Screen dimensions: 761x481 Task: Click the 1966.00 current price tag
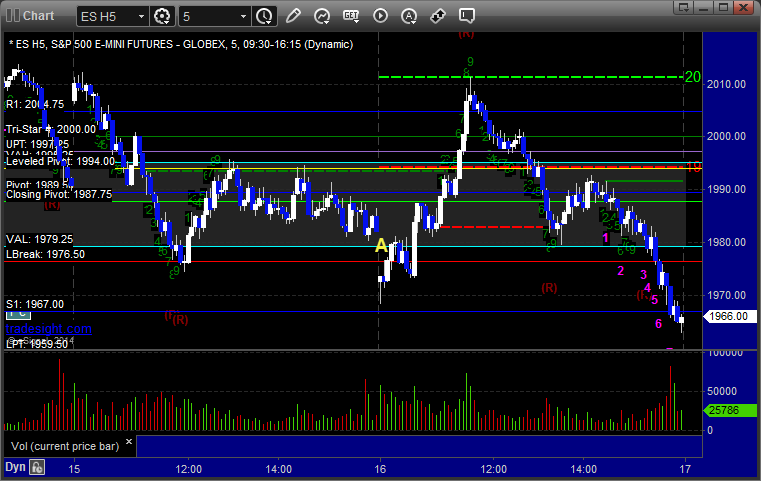(x=729, y=316)
